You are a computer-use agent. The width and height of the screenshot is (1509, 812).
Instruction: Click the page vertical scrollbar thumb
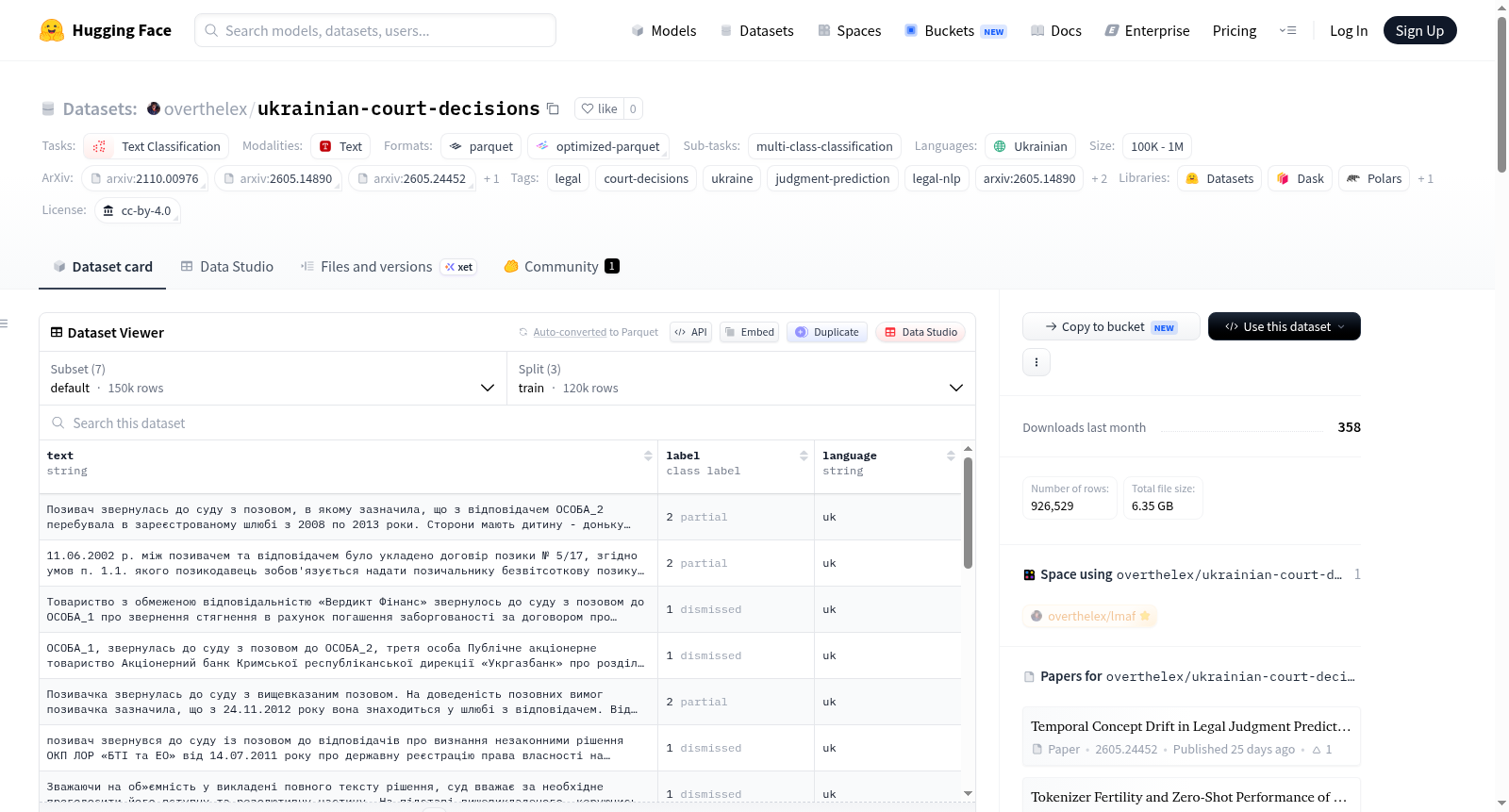(x=1502, y=94)
